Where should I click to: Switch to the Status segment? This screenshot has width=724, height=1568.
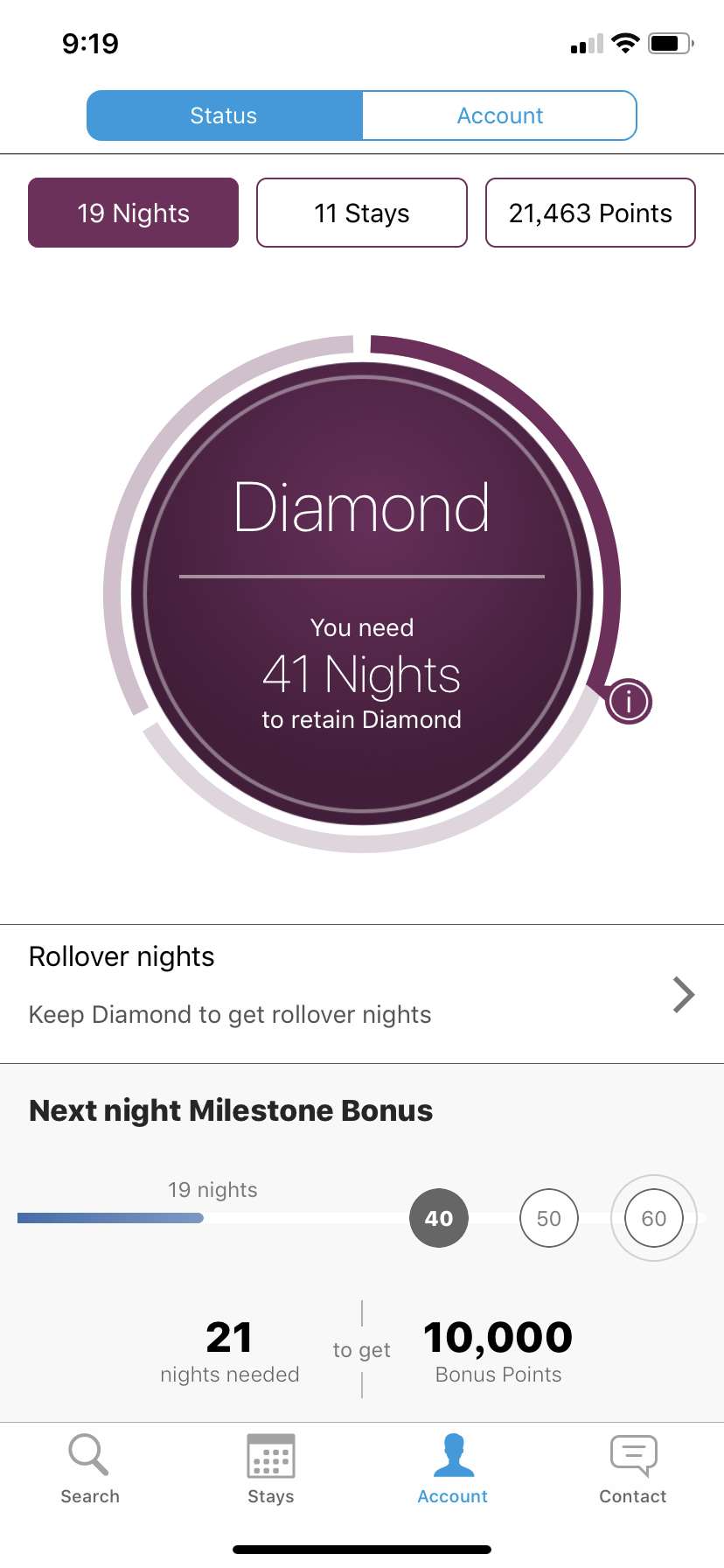(x=225, y=115)
